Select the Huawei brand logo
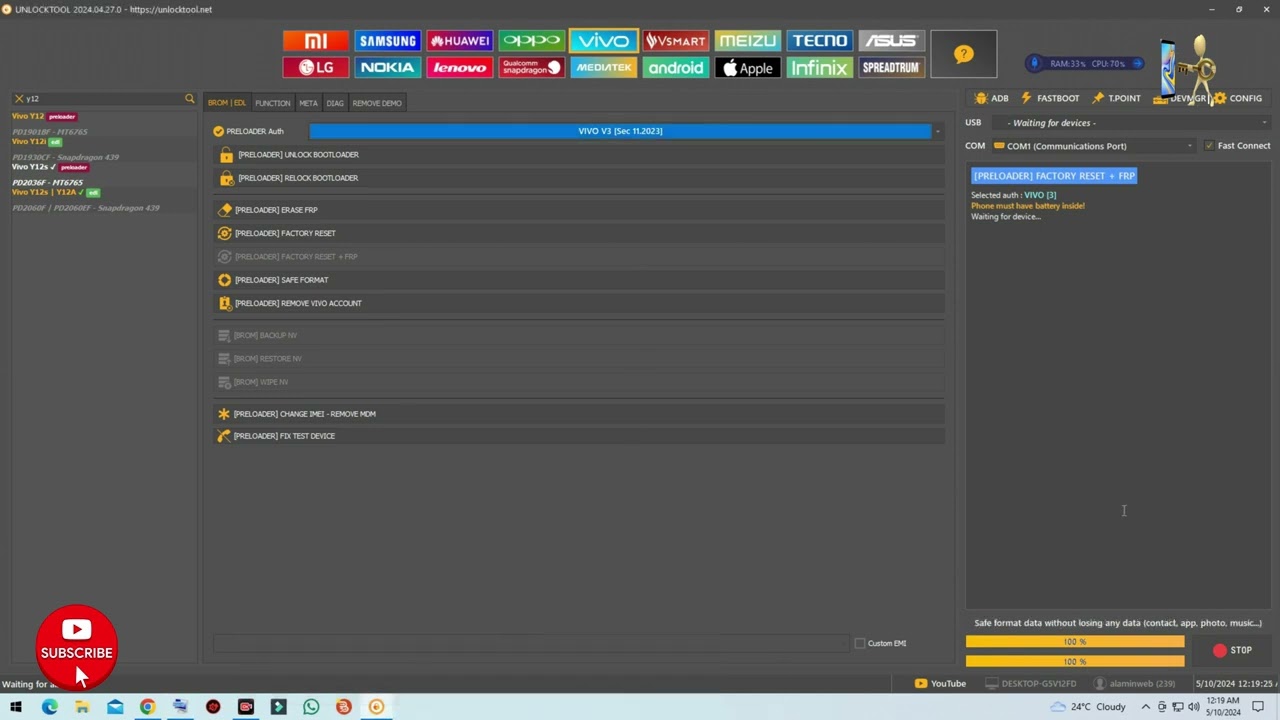The width and height of the screenshot is (1280, 720). (x=460, y=41)
